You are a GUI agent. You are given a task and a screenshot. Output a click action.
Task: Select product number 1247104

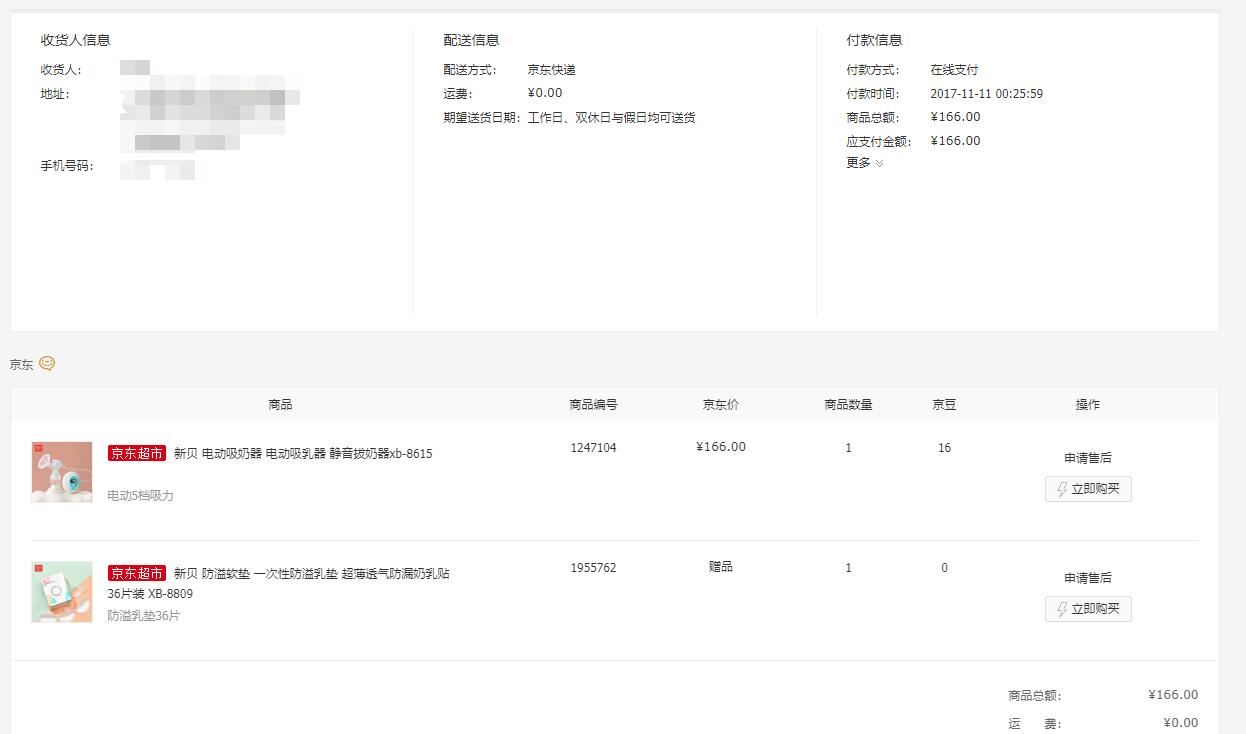(x=593, y=448)
